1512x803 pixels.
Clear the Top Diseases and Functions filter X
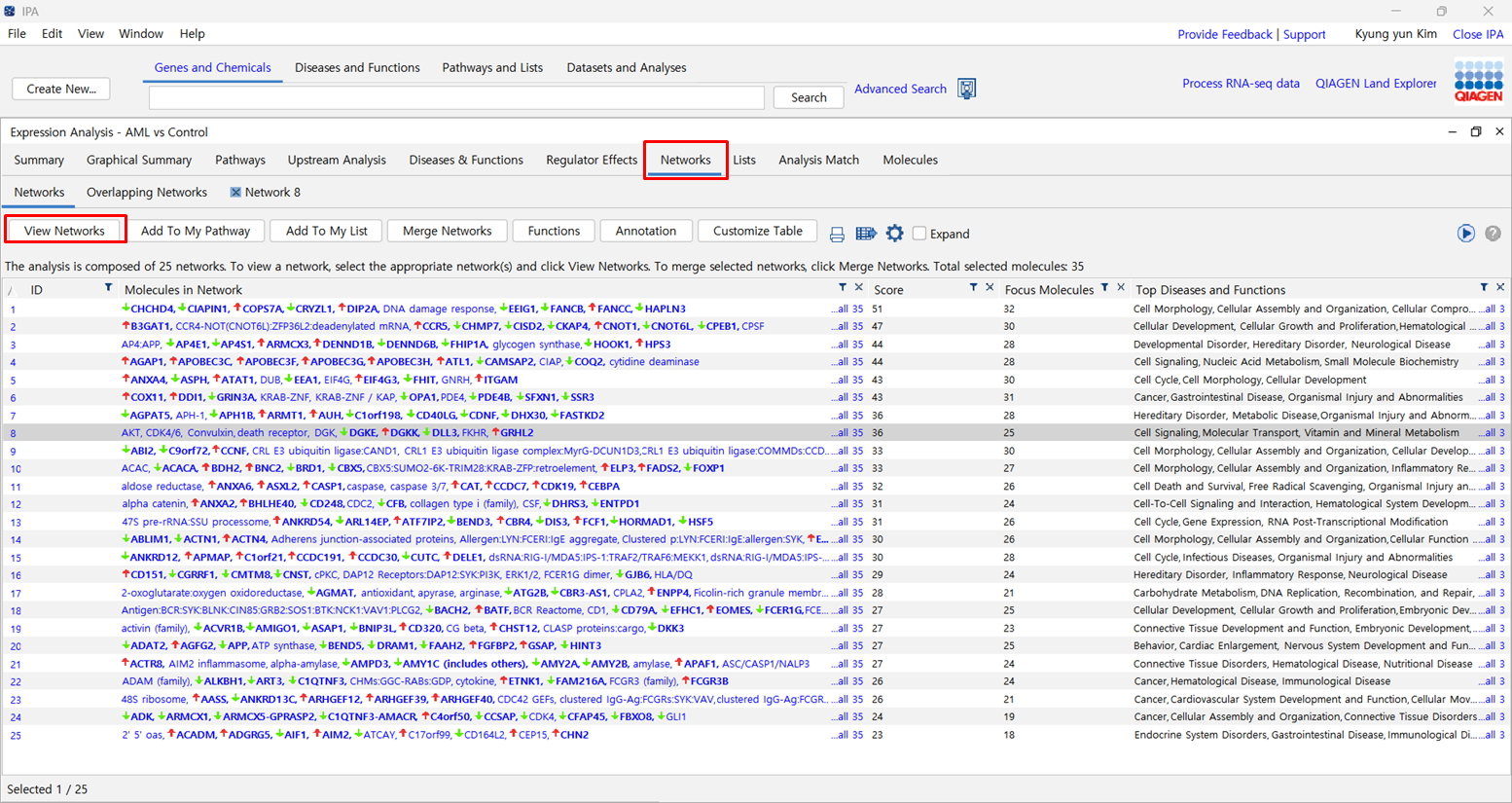pos(1499,288)
